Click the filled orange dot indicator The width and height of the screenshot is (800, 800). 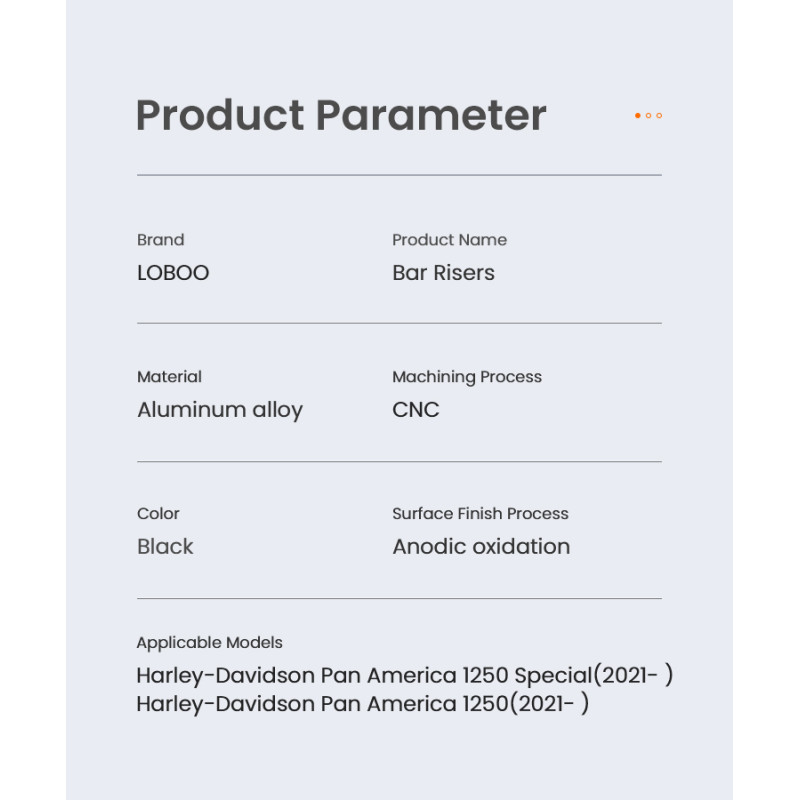(637, 116)
